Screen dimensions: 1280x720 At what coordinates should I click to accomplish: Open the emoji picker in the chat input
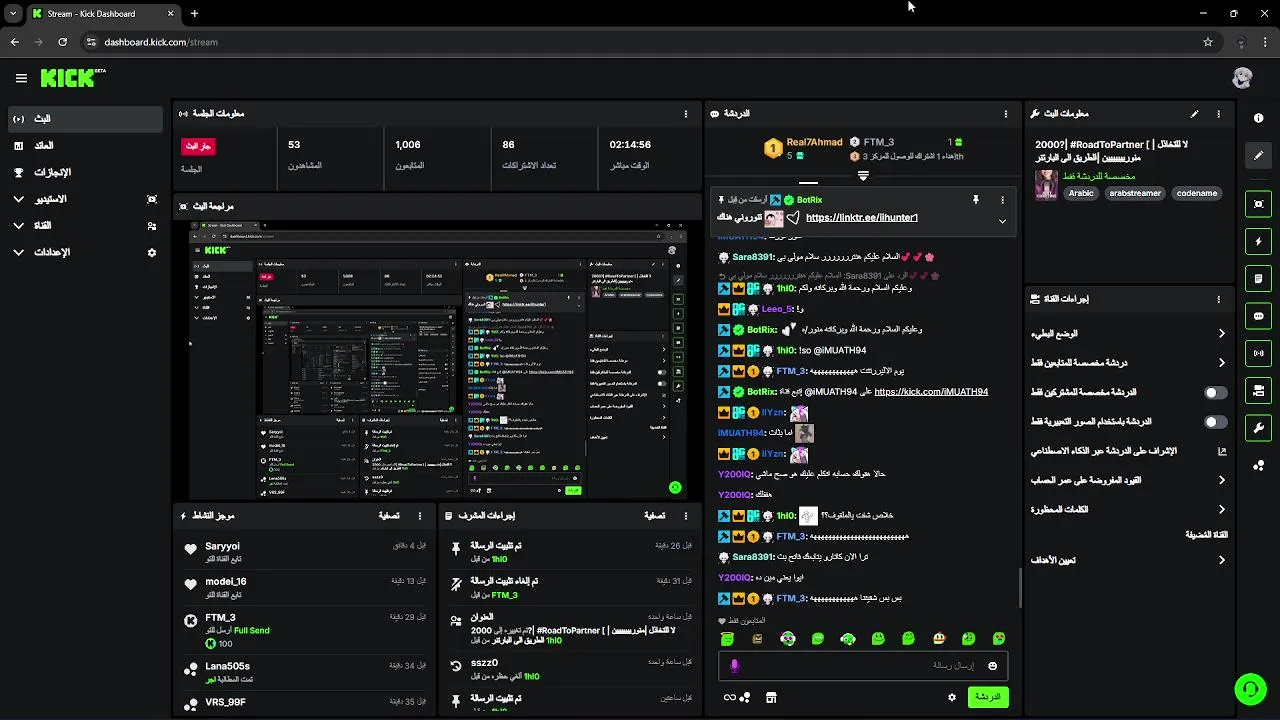[x=992, y=666]
